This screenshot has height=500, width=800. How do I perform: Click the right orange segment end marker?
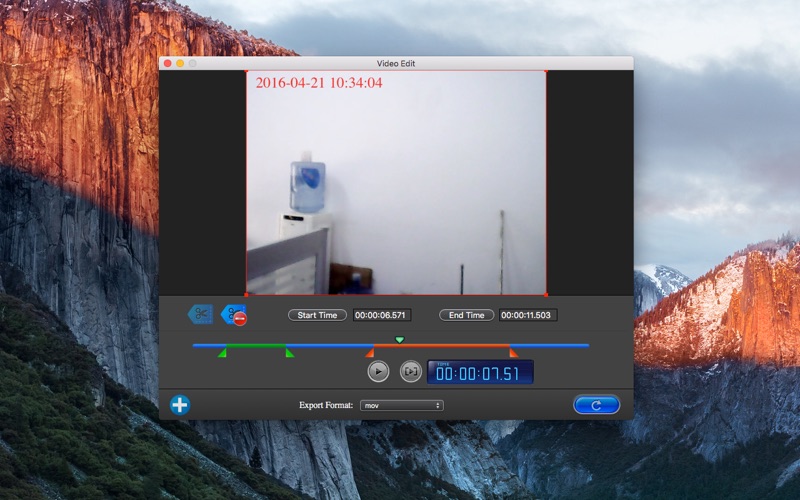(x=514, y=353)
